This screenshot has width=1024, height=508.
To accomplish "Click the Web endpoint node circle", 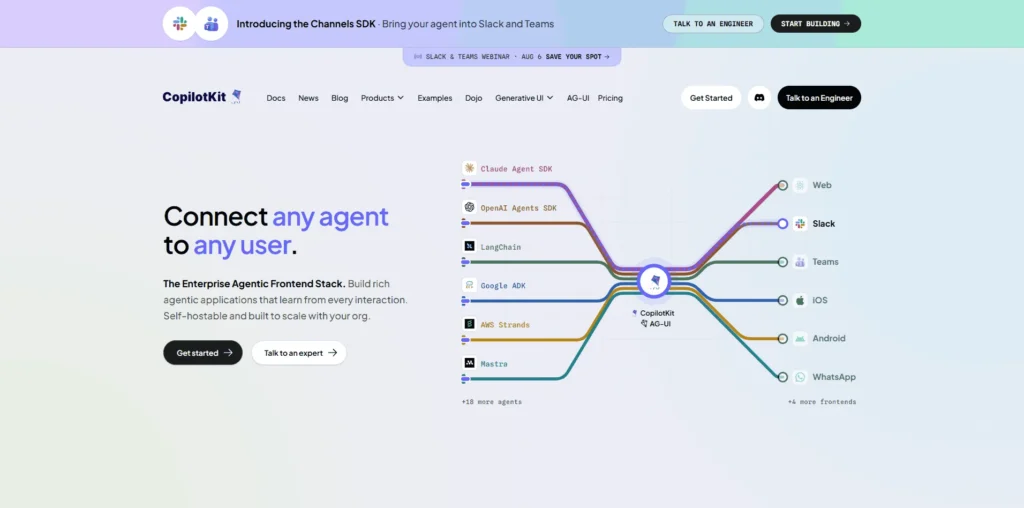I will (782, 185).
